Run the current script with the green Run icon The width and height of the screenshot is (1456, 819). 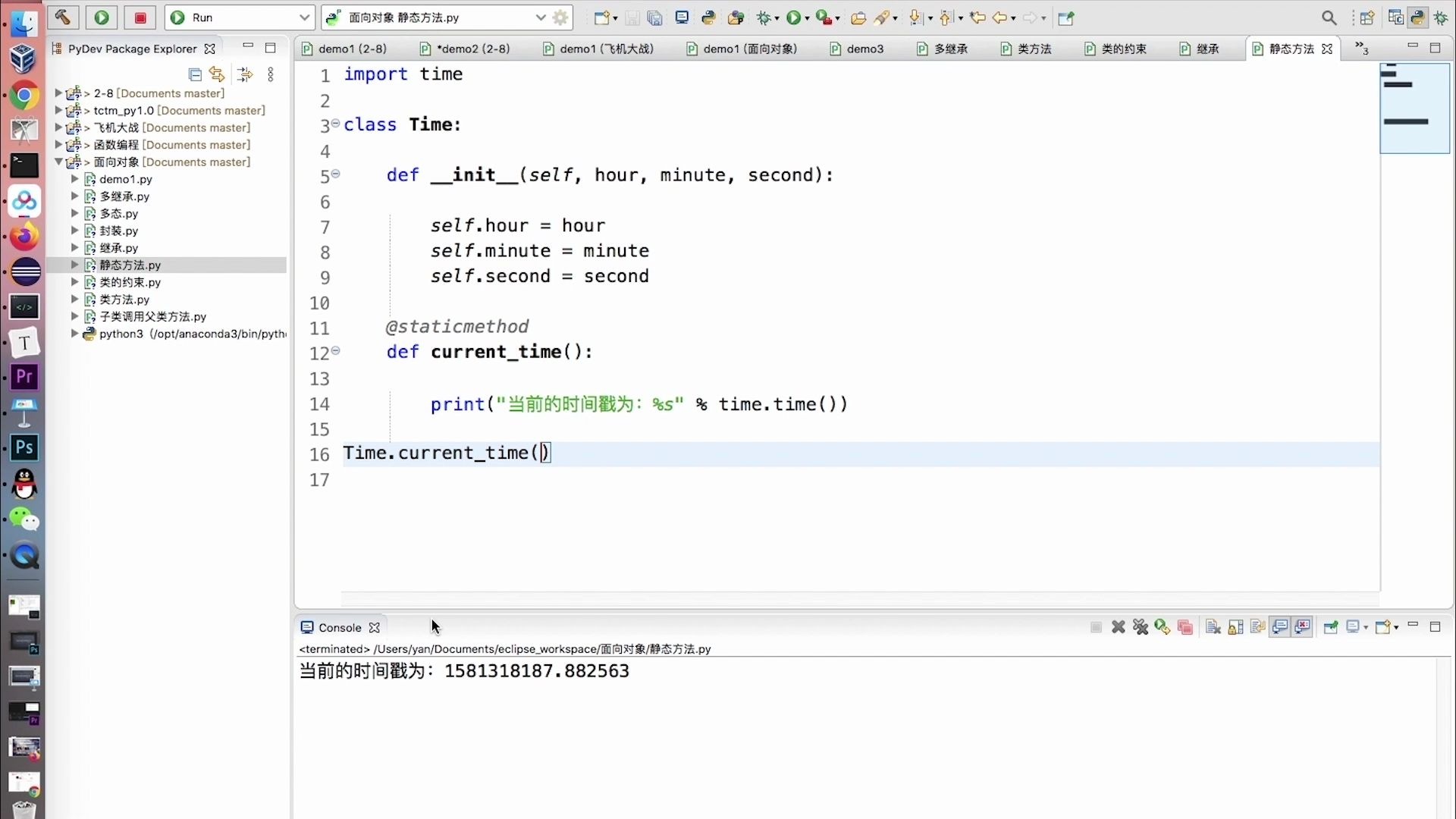click(794, 17)
